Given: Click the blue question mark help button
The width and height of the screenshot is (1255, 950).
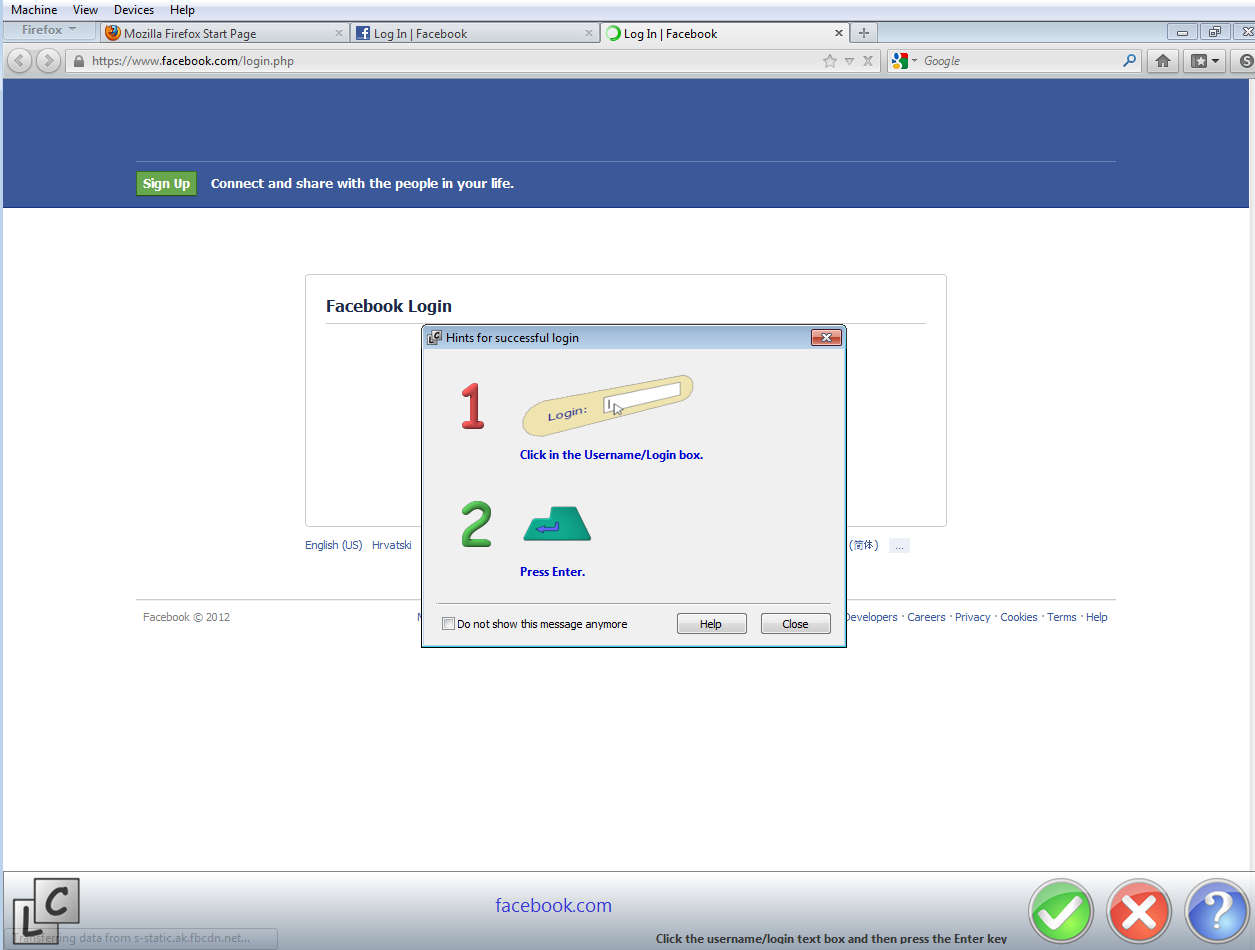Looking at the screenshot, I should pos(1218,912).
